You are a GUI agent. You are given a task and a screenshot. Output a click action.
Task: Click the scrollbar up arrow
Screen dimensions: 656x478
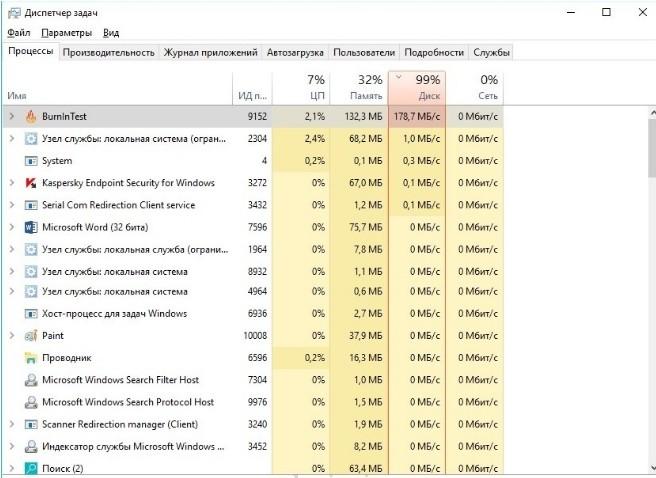tap(652, 112)
